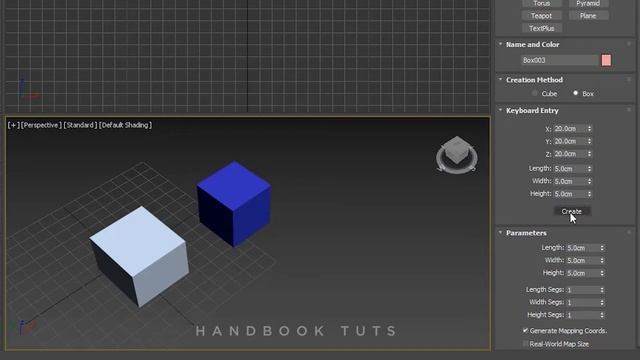The height and width of the screenshot is (360, 640).
Task: Uncheck Generate Mapping Coords checkbox
Action: coord(525,331)
